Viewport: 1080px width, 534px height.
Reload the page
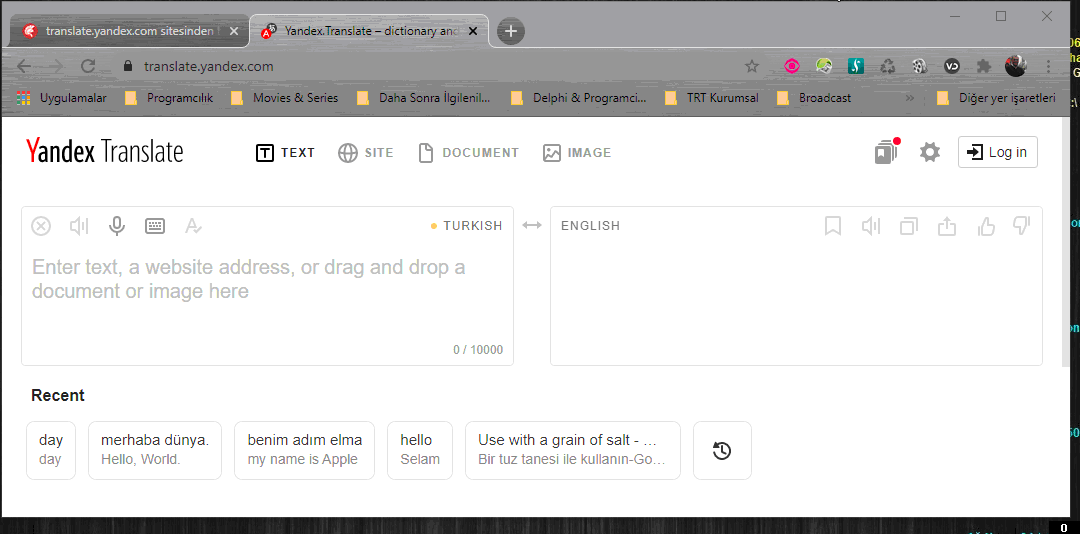[87, 66]
